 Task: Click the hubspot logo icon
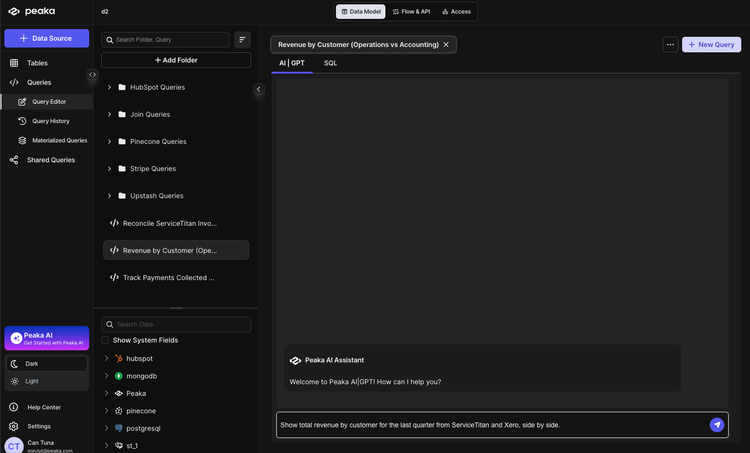pyautogui.click(x=119, y=358)
